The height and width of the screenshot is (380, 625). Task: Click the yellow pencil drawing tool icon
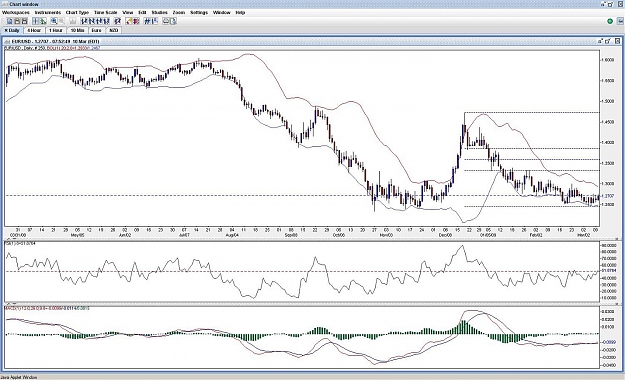[x=129, y=22]
